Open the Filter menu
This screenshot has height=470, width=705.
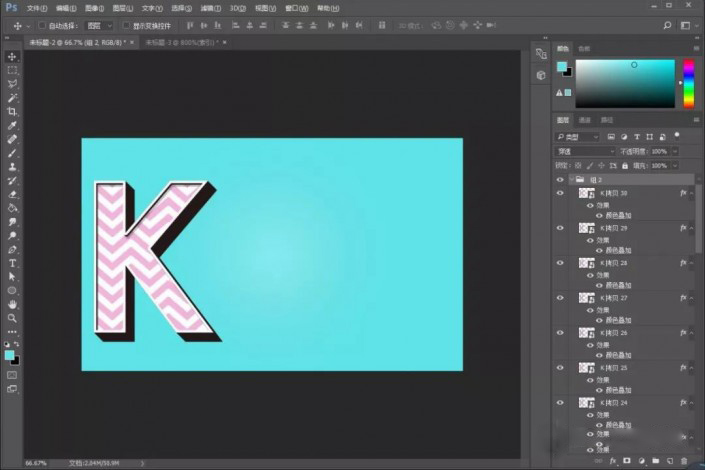[x=210, y=8]
